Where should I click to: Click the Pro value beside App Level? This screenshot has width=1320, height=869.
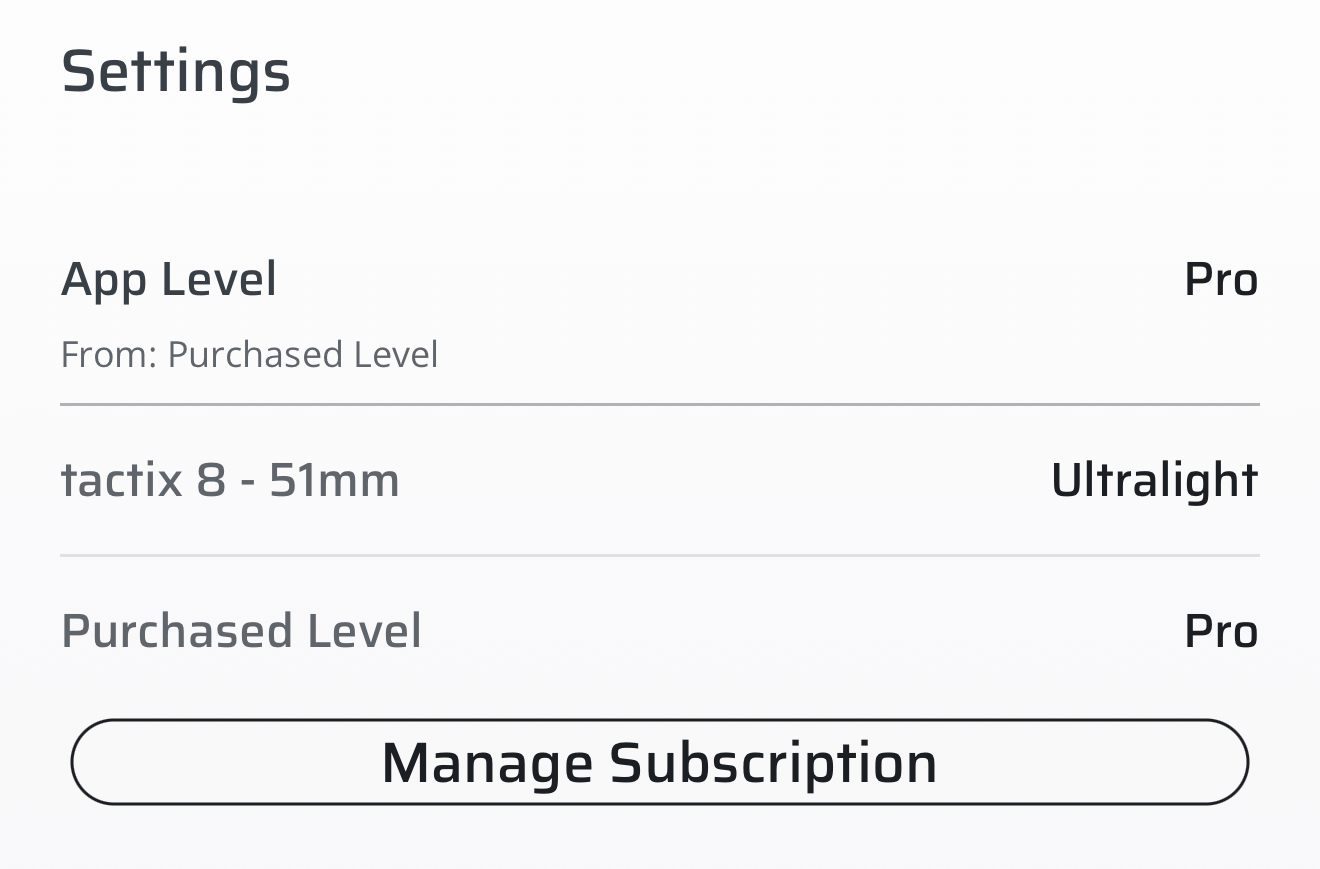[1220, 279]
